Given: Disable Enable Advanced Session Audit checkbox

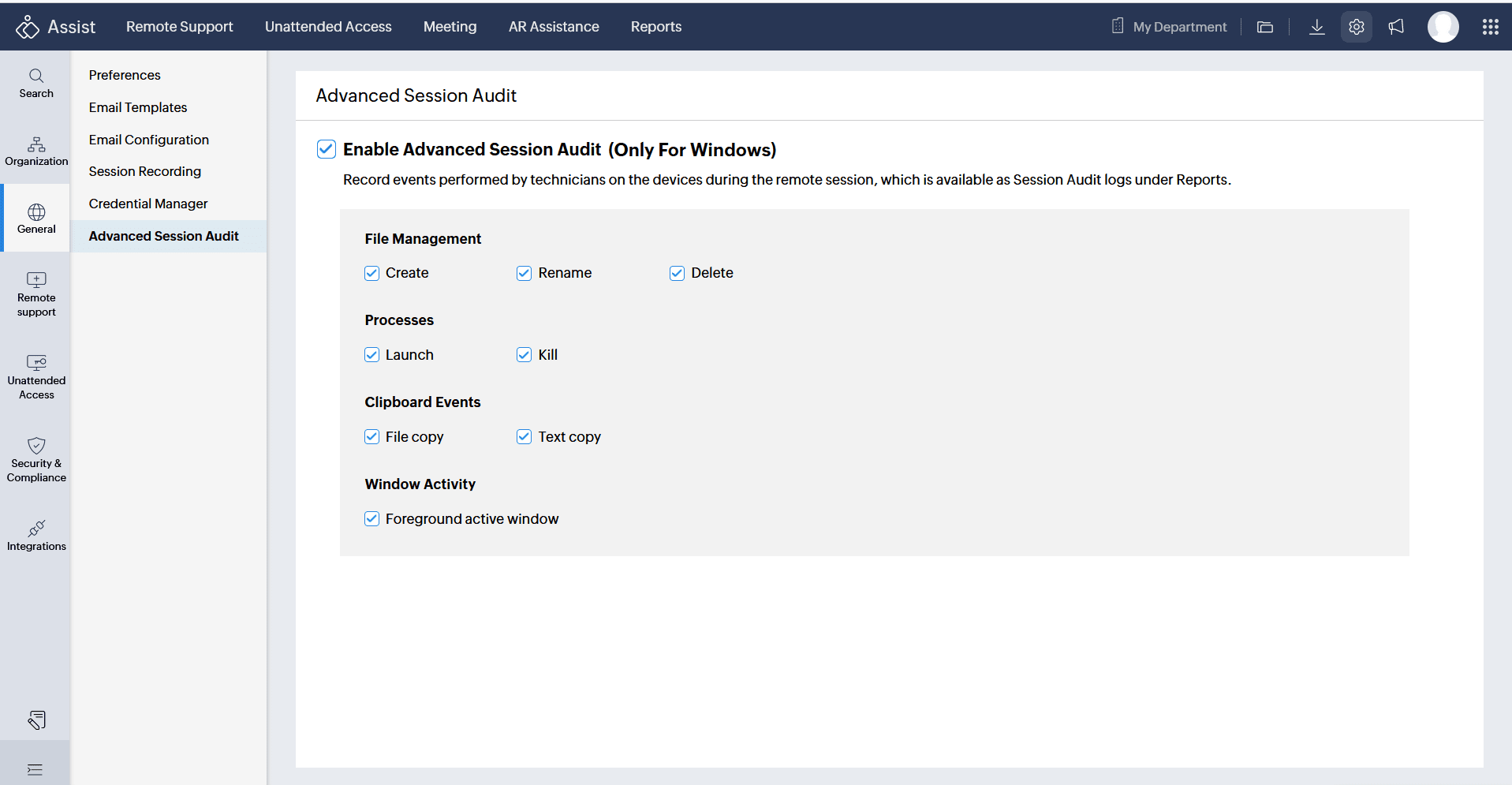Looking at the screenshot, I should pos(327,149).
